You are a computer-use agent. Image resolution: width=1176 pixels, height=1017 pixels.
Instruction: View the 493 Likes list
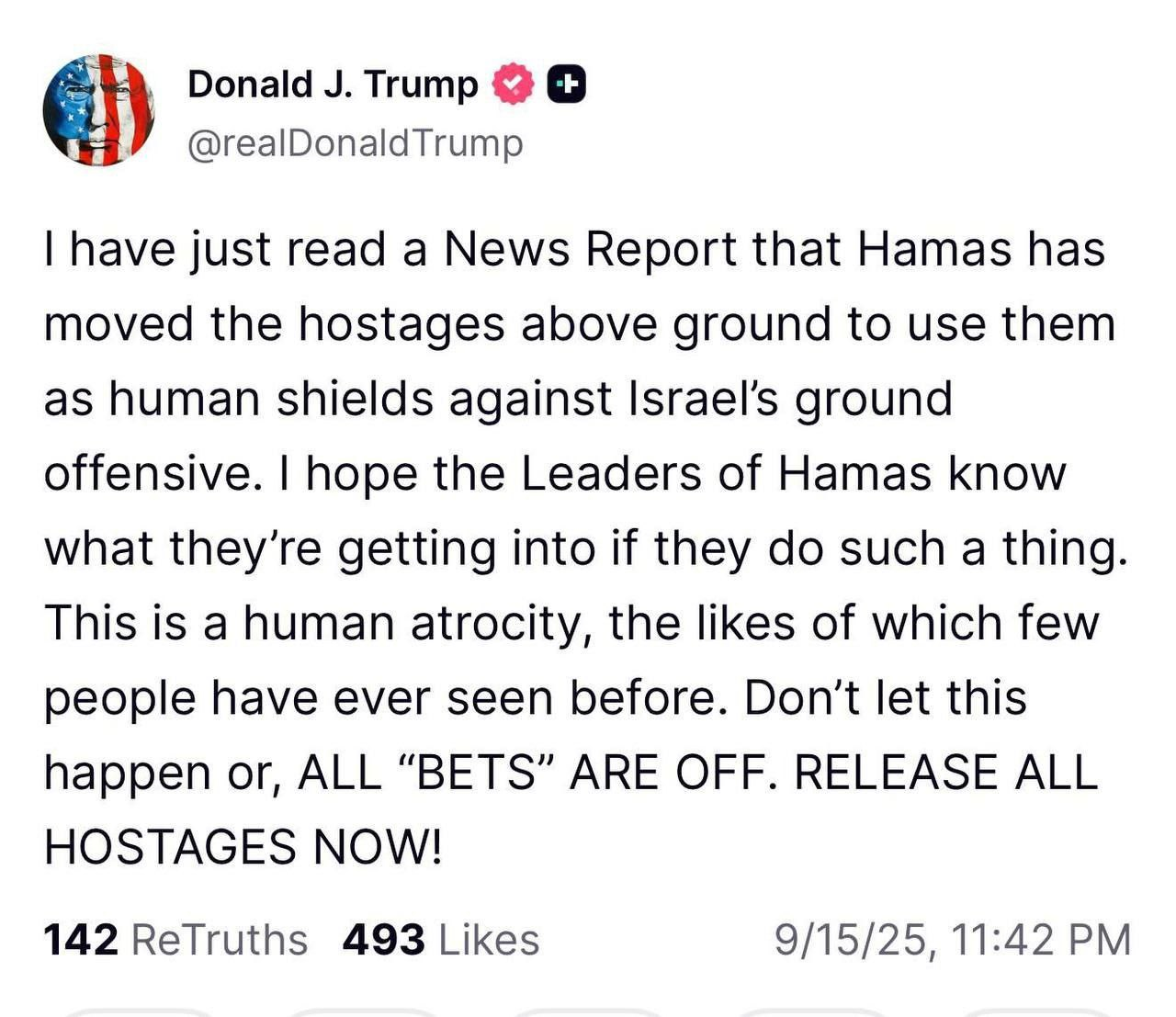tap(441, 940)
